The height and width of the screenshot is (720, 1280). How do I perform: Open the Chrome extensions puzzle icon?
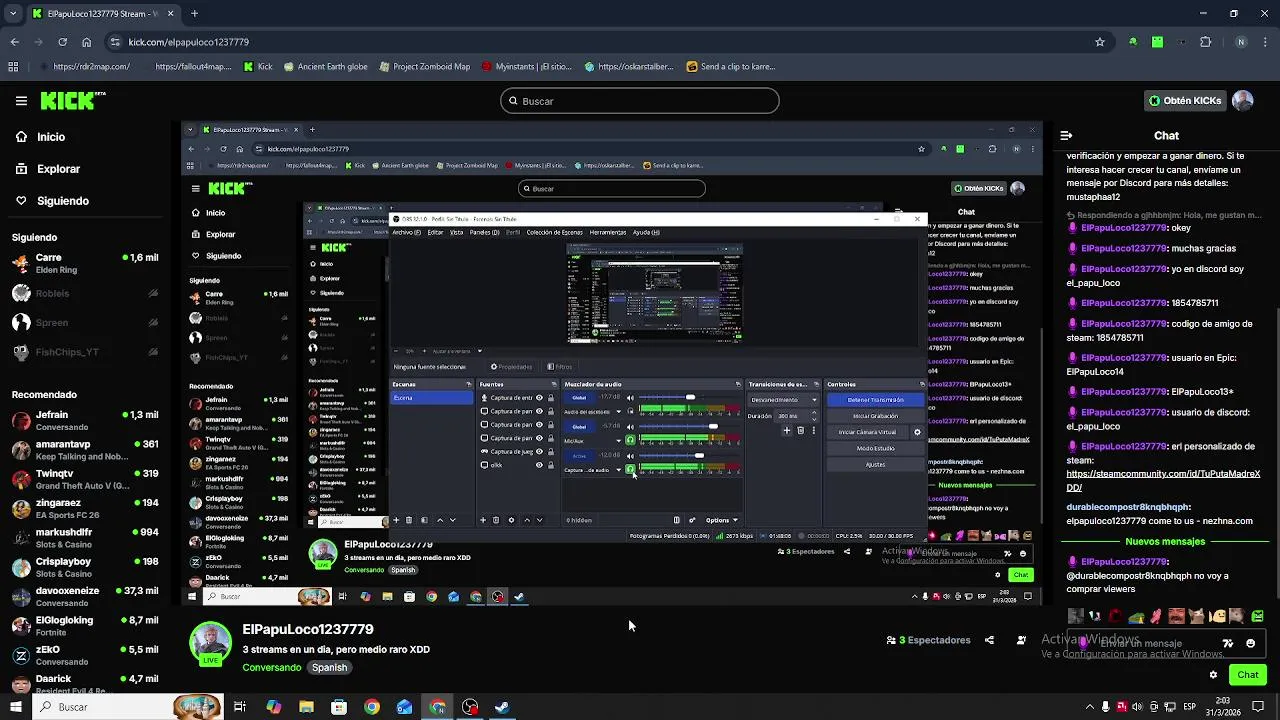(1205, 42)
